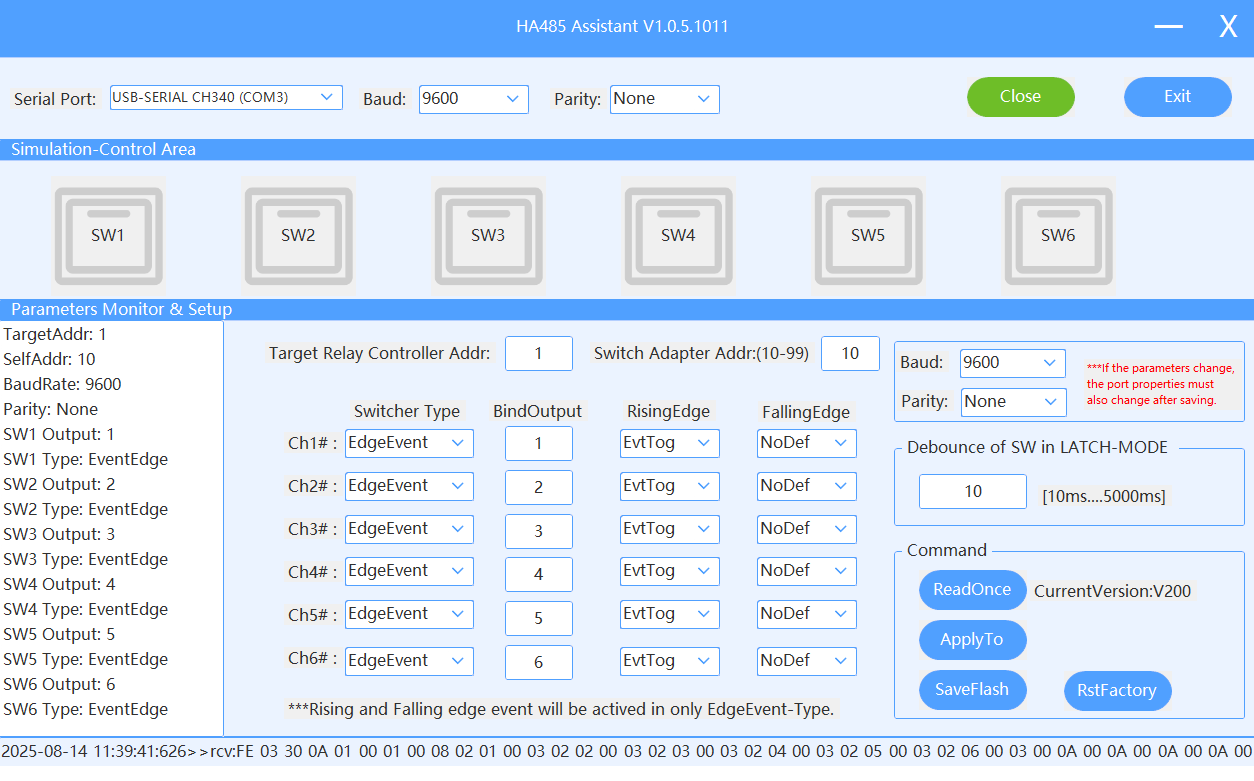Open Ch1# Switcher Type dropdown

409,443
